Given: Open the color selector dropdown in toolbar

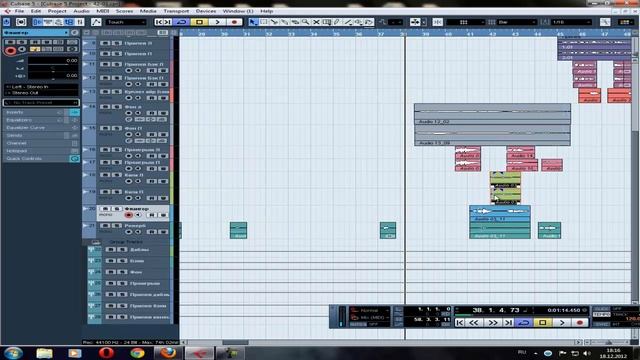Looking at the screenshot, I should [627, 22].
